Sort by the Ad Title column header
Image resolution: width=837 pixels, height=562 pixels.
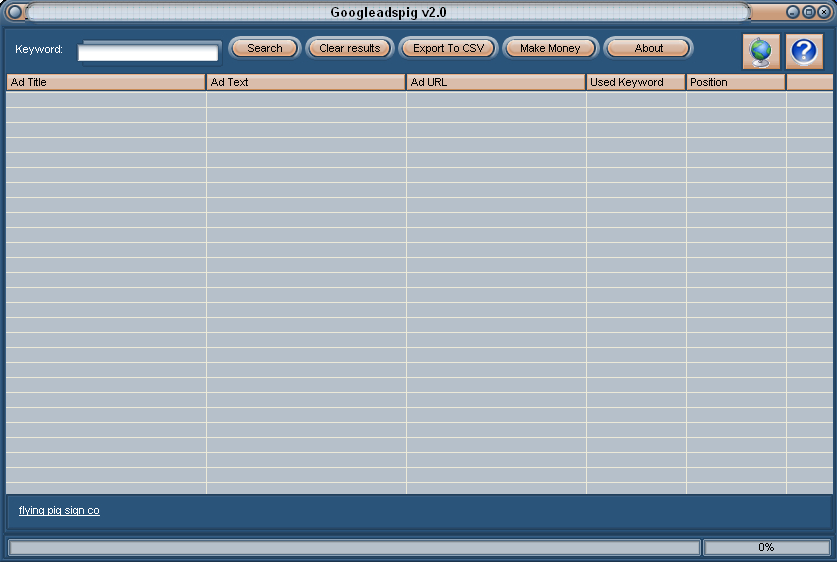coord(106,82)
